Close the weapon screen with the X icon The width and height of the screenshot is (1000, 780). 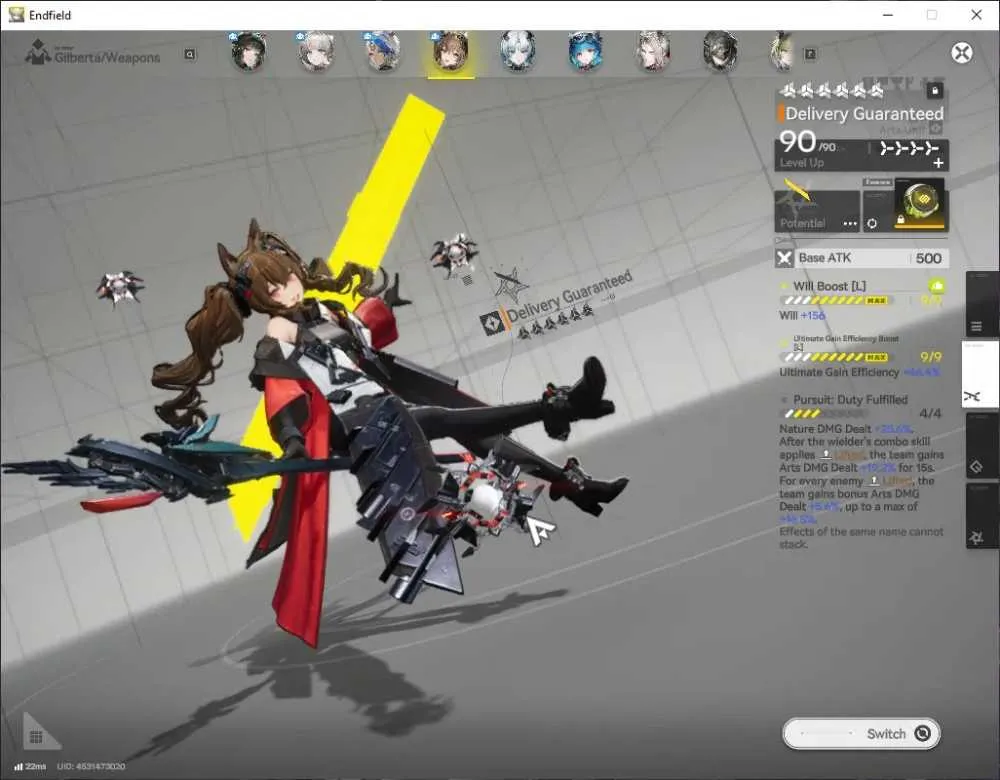click(x=962, y=52)
